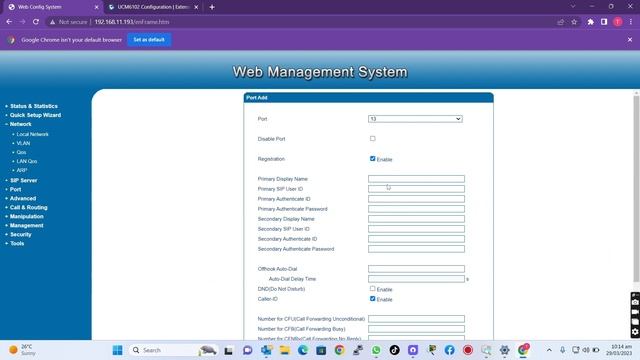The width and height of the screenshot is (640, 360).
Task: Click the address bar URL
Action: point(132,22)
